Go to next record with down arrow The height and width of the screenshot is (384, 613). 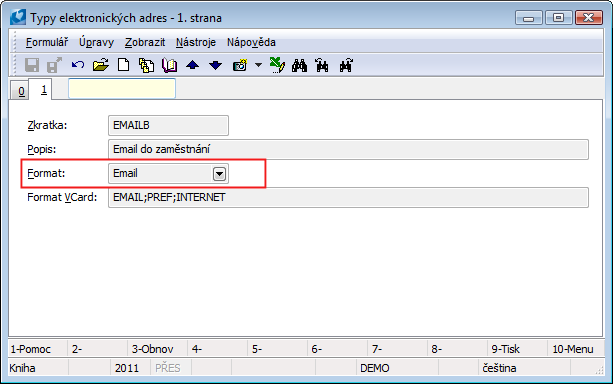(x=215, y=65)
